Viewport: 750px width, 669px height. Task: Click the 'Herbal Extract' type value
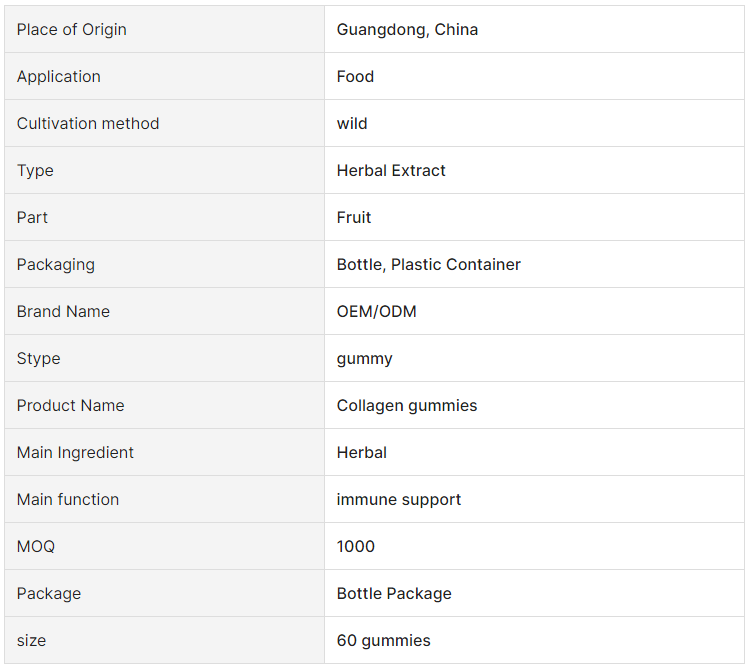point(391,171)
